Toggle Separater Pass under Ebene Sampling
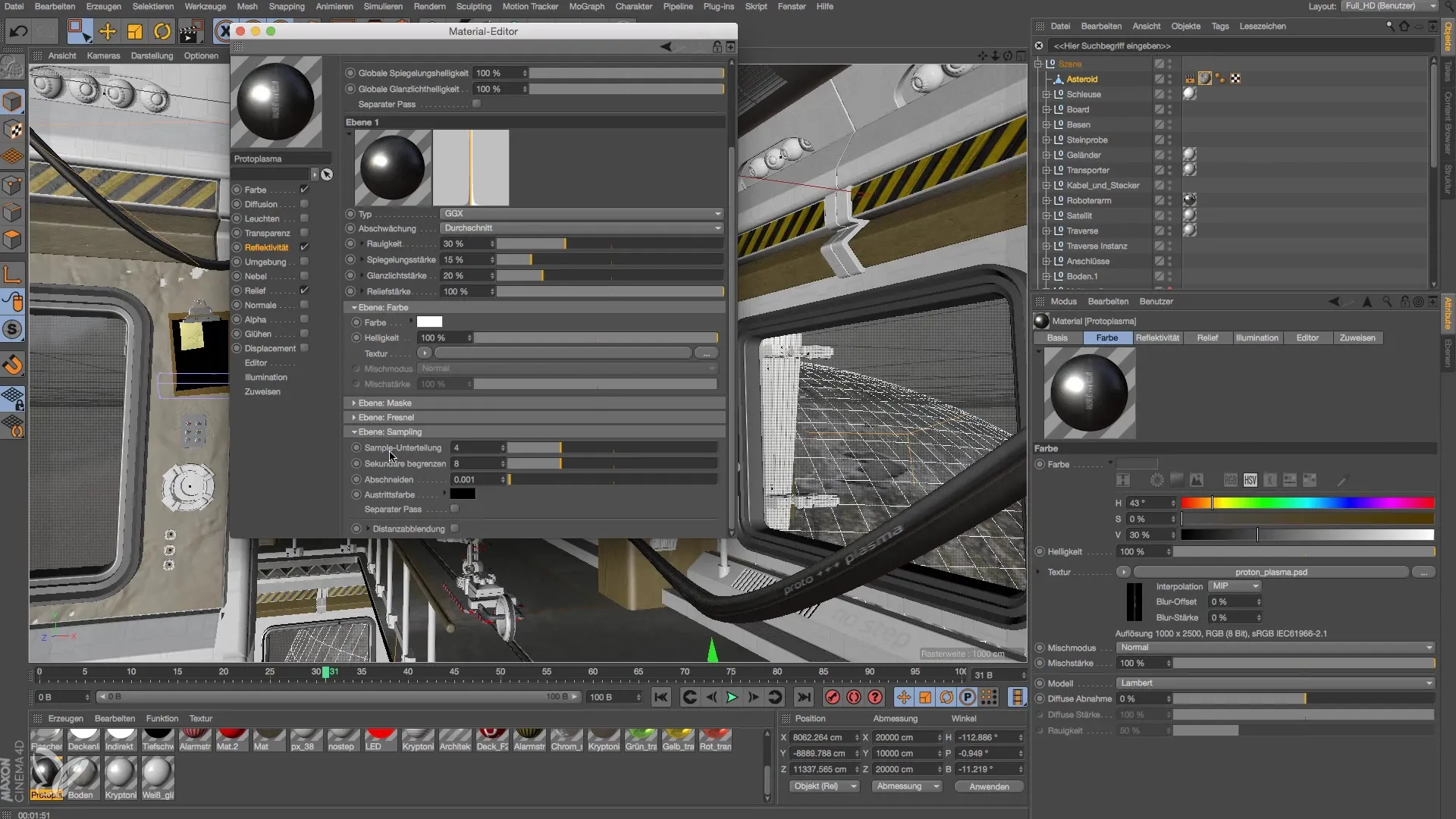 point(454,509)
